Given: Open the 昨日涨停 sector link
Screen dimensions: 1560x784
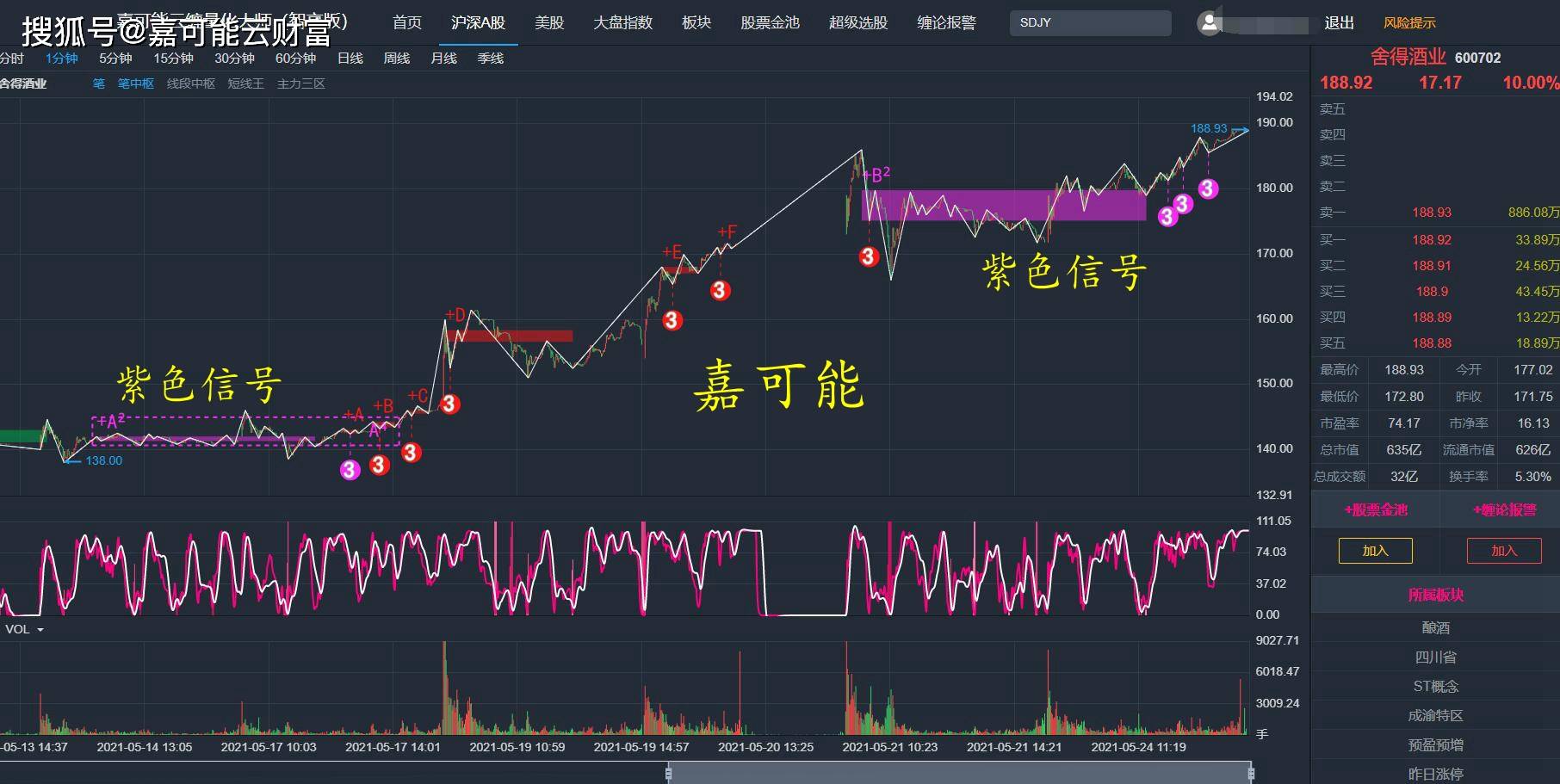Looking at the screenshot, I should click(x=1436, y=774).
